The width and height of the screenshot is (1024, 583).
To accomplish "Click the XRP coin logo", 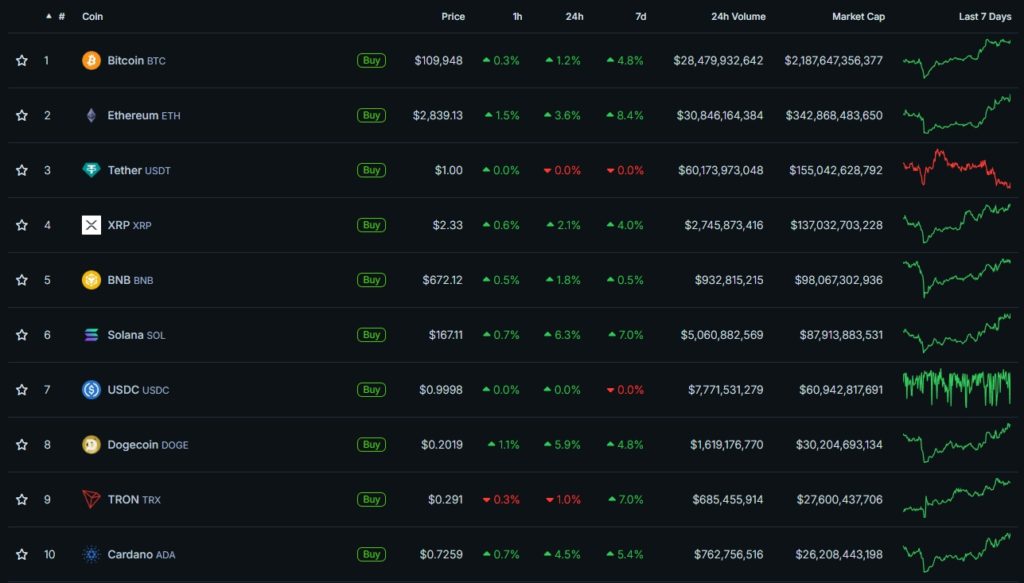I will [92, 225].
